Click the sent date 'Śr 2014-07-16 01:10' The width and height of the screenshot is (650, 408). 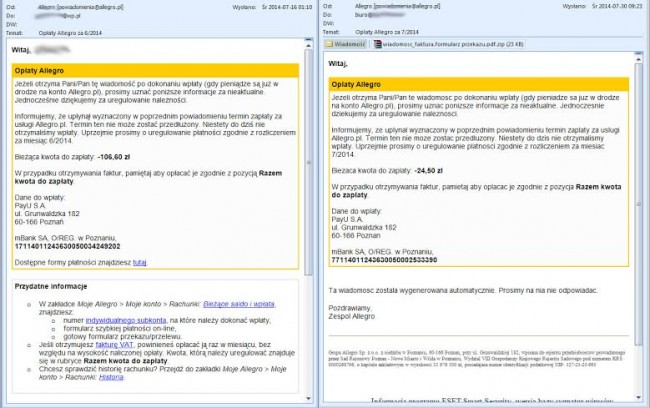pyautogui.click(x=287, y=7)
